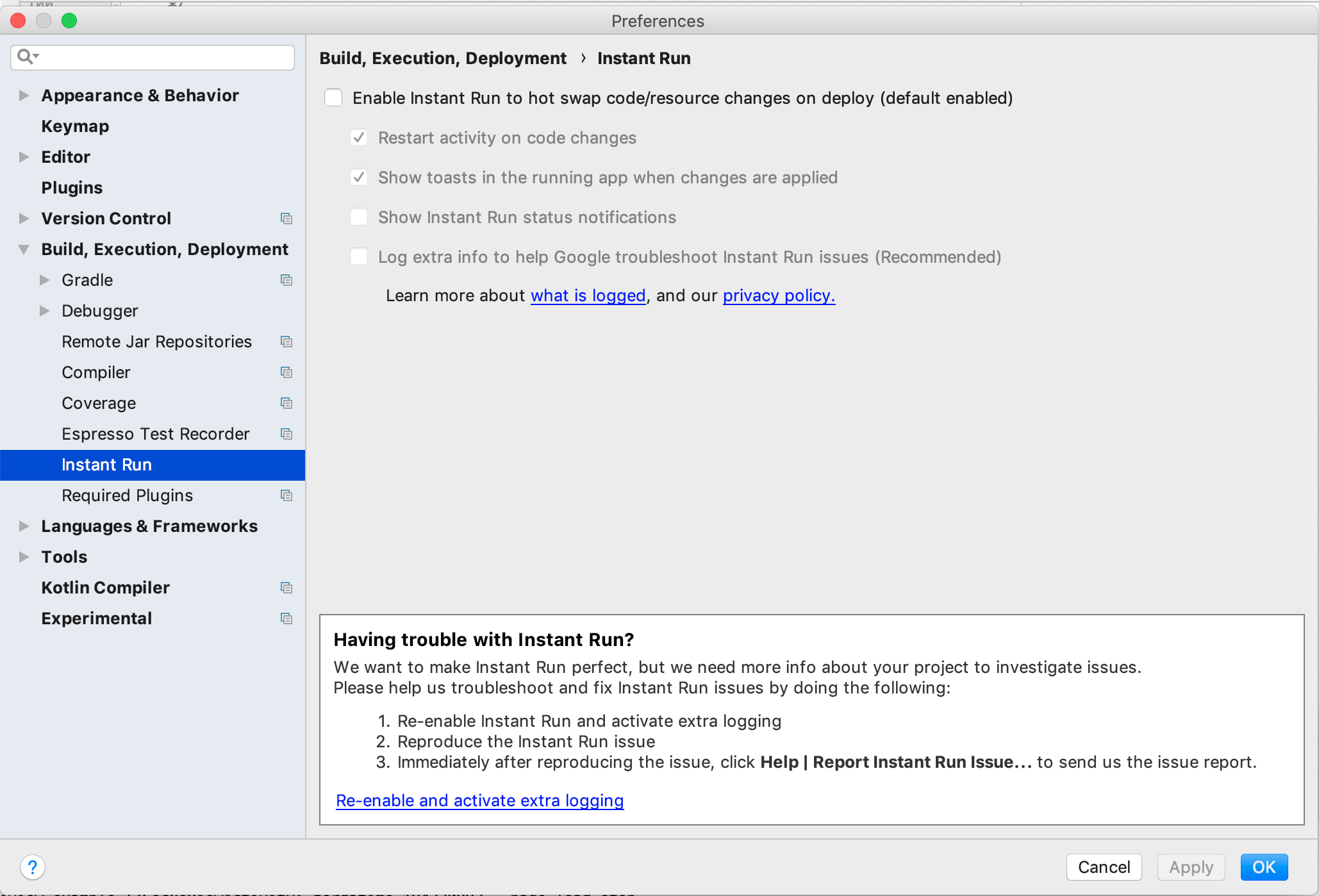Toggle Restart activity on code changes
1319x896 pixels.
[x=359, y=138]
